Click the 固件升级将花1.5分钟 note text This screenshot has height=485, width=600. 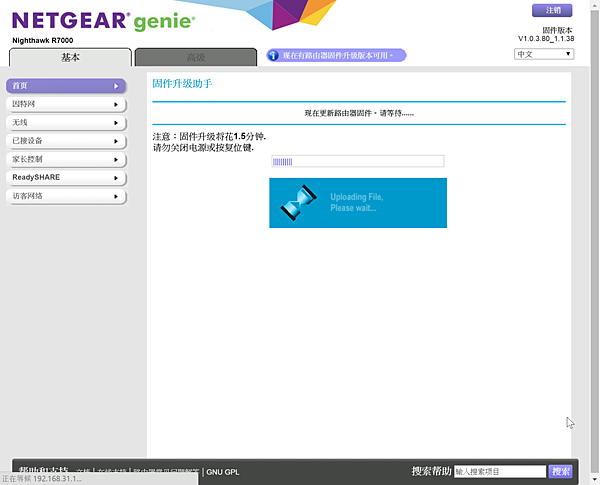pos(209,136)
